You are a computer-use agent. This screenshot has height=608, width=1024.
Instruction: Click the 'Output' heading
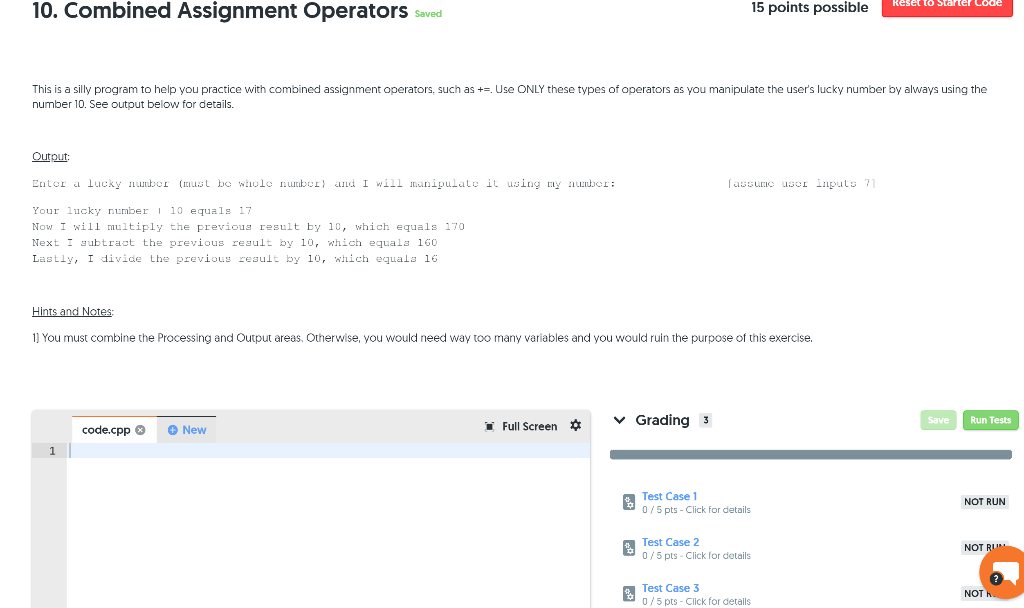[50, 156]
